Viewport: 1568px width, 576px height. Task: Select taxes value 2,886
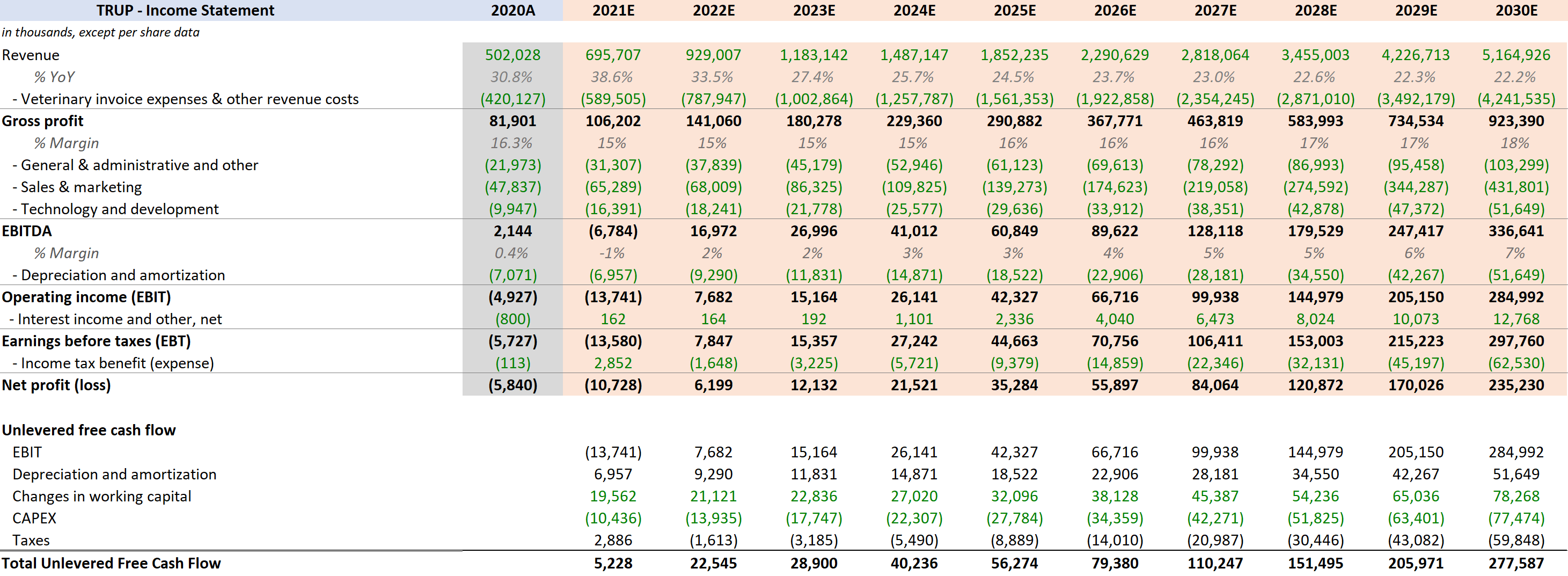(x=613, y=539)
